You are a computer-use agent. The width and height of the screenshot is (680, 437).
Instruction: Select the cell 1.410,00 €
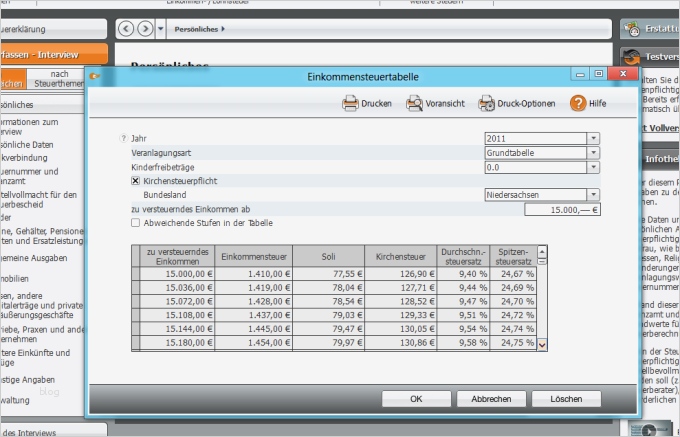pyautogui.click(x=254, y=274)
